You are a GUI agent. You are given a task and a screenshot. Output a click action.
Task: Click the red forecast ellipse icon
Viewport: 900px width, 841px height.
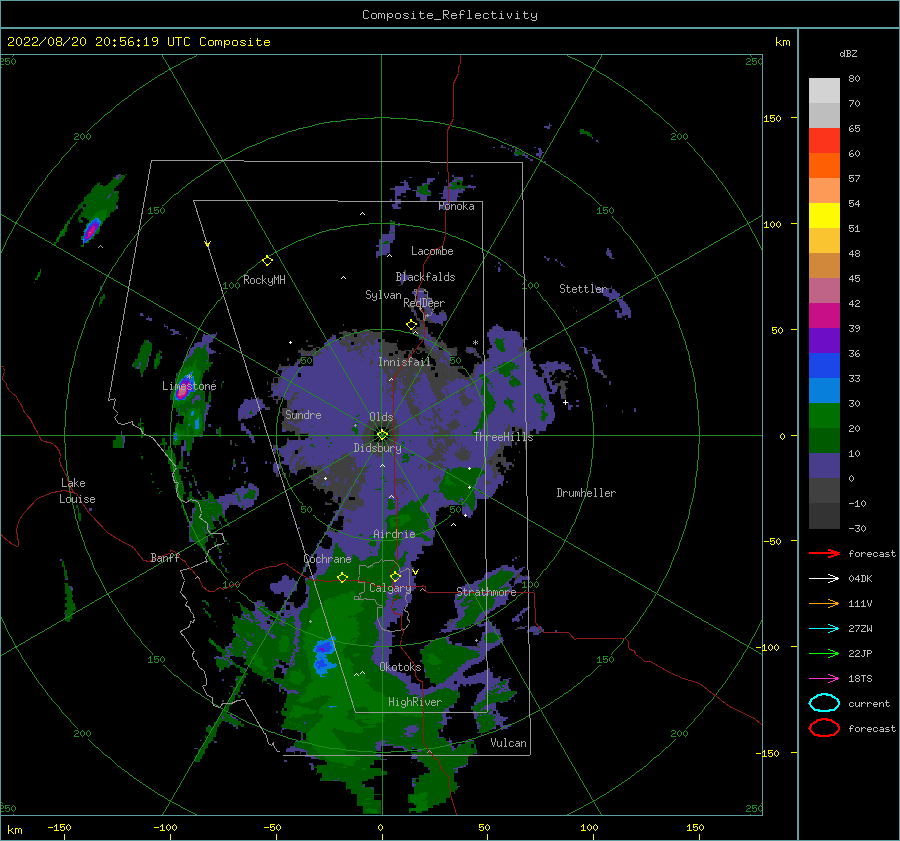pyautogui.click(x=824, y=728)
